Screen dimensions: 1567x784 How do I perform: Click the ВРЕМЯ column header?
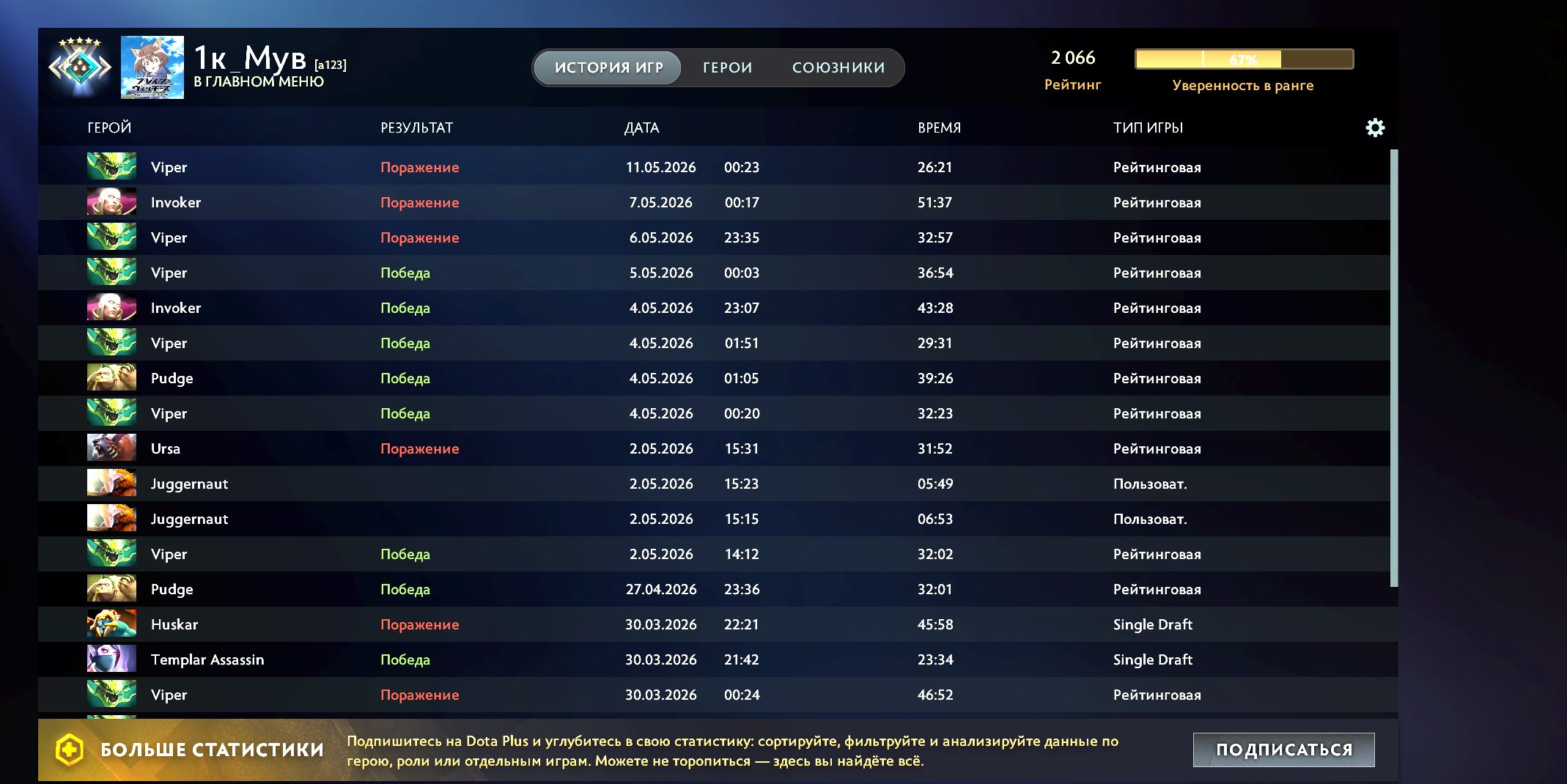click(x=939, y=127)
